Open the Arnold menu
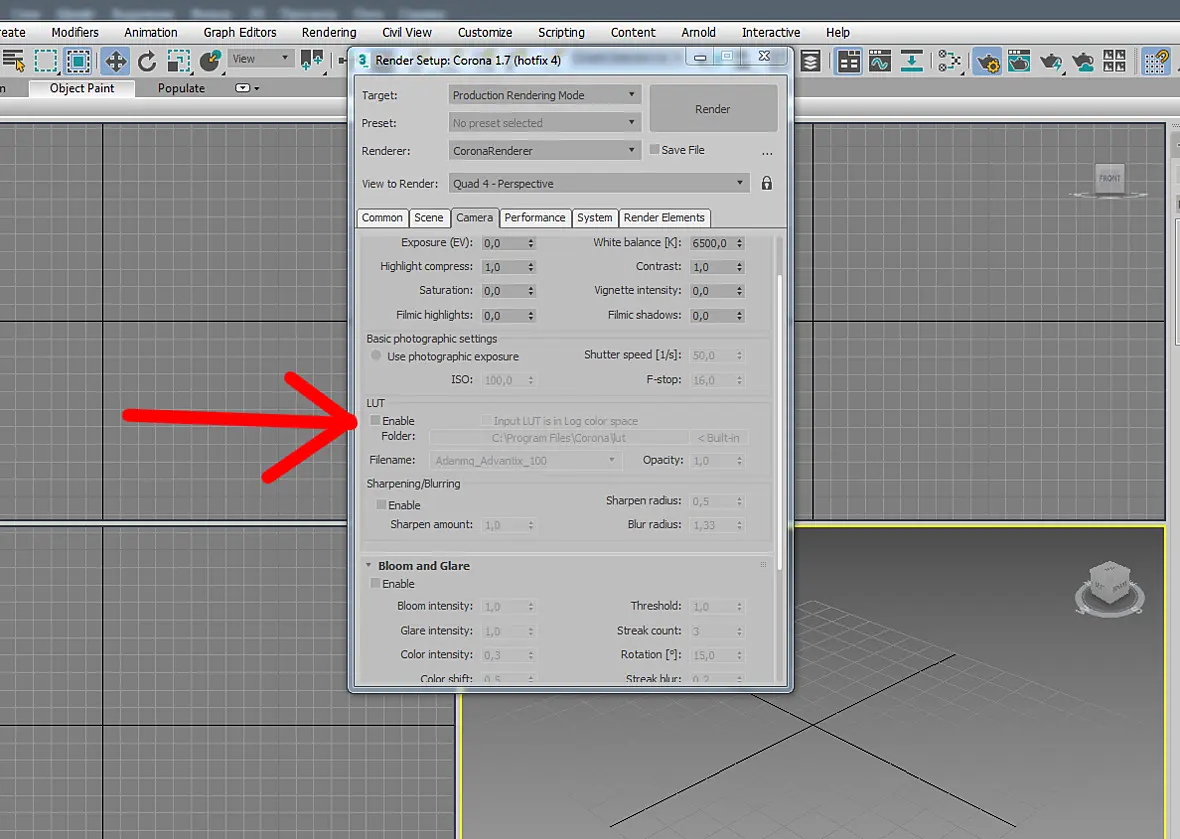 (698, 32)
